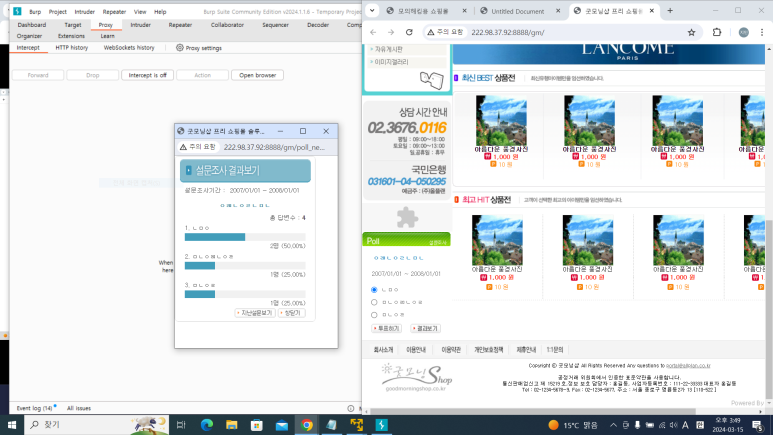The width and height of the screenshot is (773, 435).
Task: Click the page horizontal scrollbar
Action: (x=532, y=411)
